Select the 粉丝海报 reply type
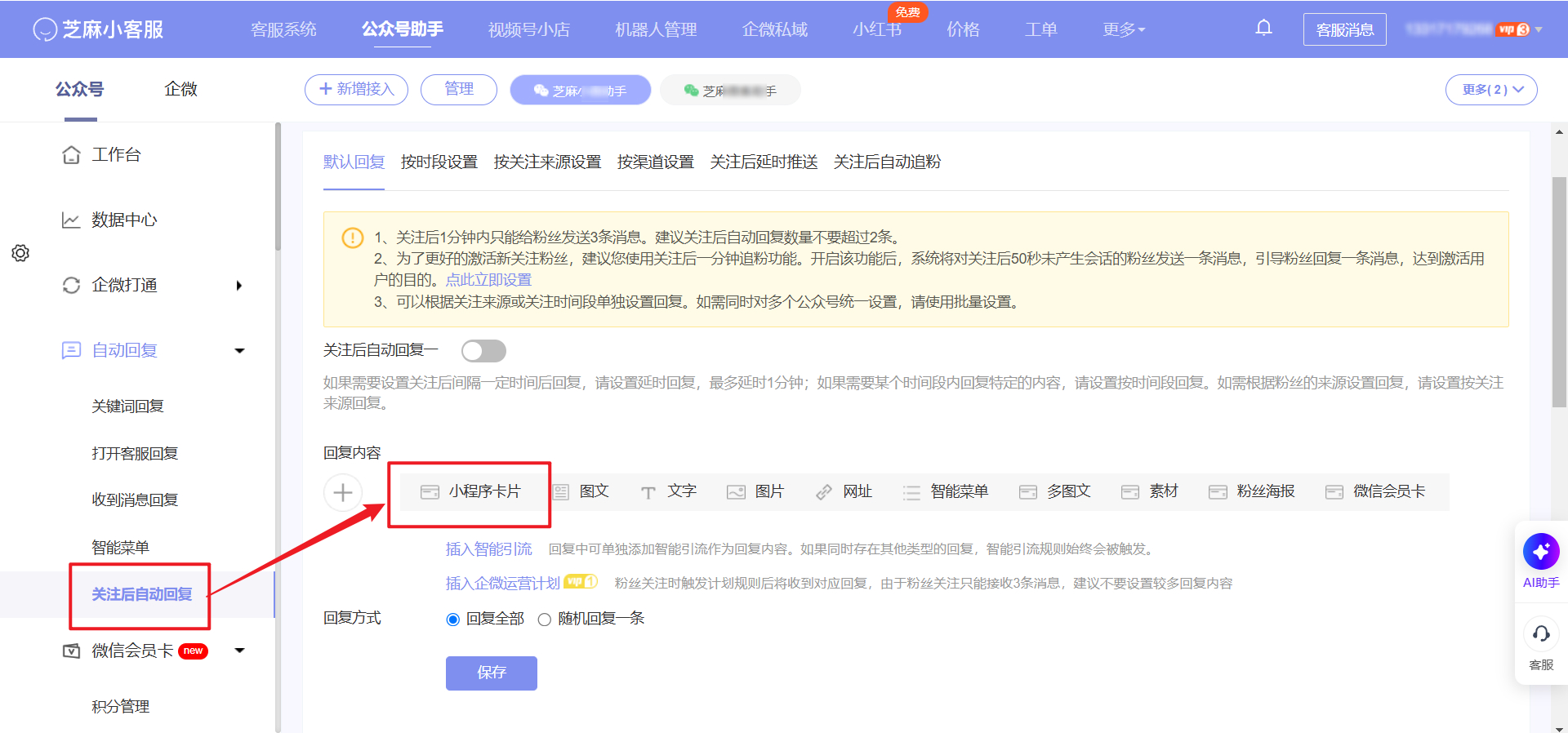Screen dimensions: 1568x733 (1252, 491)
